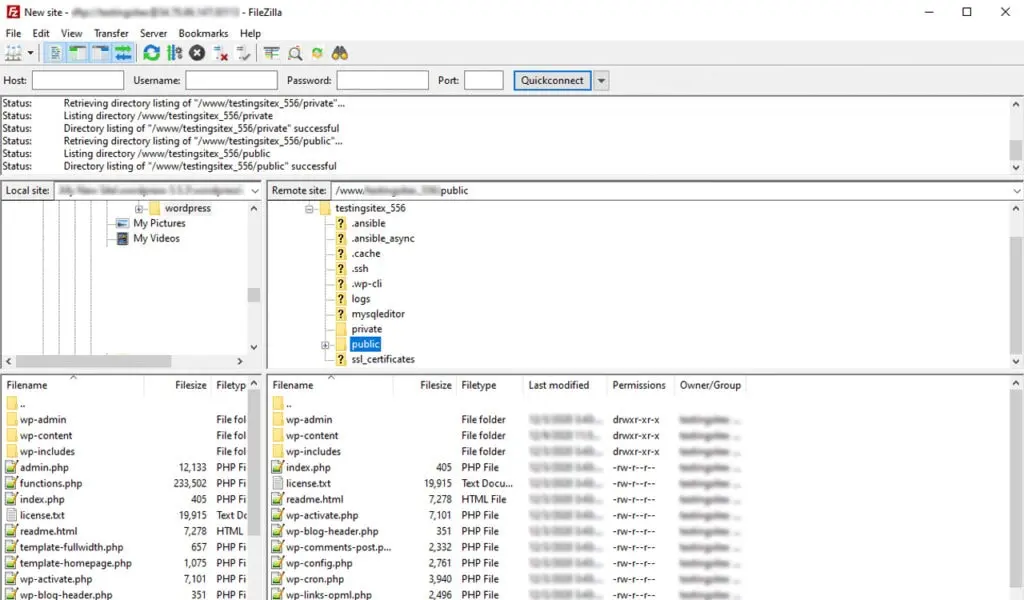Viewport: 1024px width, 600px height.
Task: Cancel the current operation
Action: pyautogui.click(x=197, y=53)
